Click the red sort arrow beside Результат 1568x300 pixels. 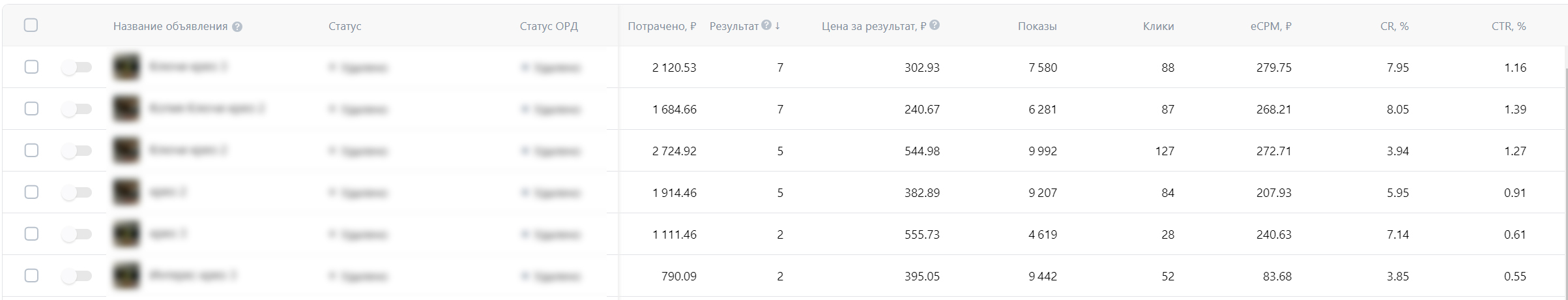(777, 26)
